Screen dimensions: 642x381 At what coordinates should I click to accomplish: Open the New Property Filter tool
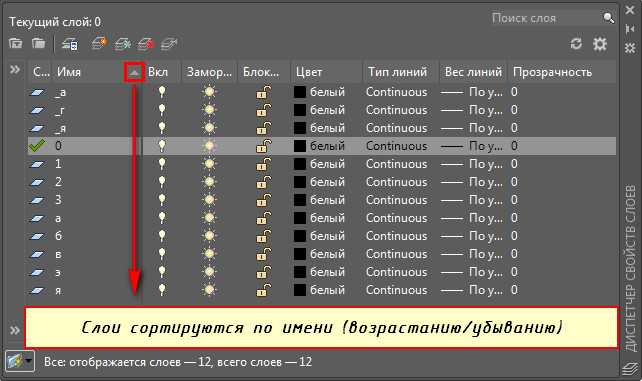16,43
